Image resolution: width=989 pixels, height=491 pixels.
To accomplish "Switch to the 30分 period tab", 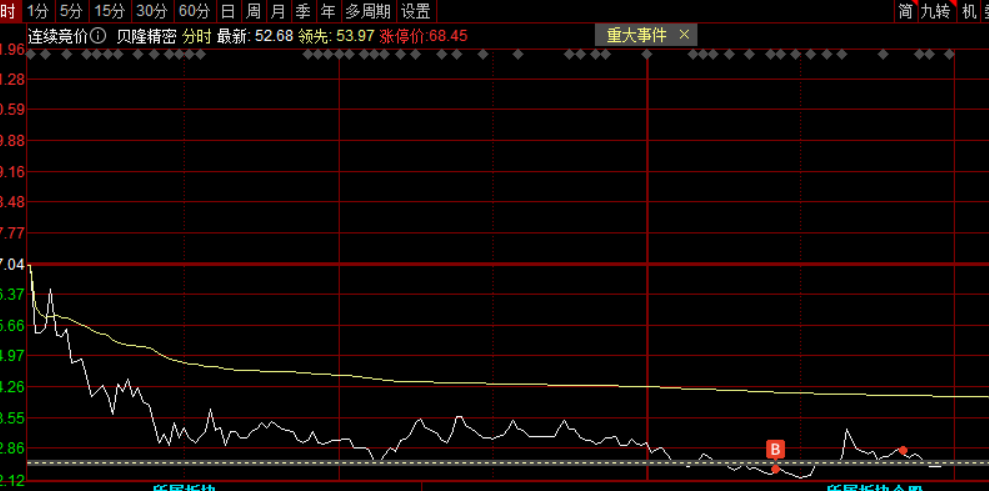I will coord(152,11).
